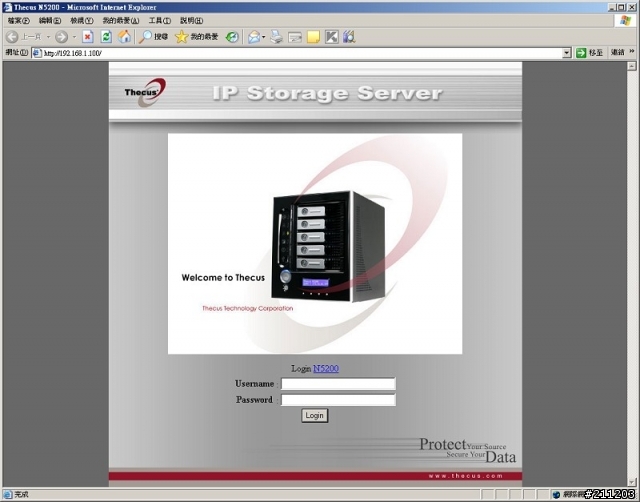Open the View menu (檢視)
Screen dimensions: 640x502
(x=82, y=20)
